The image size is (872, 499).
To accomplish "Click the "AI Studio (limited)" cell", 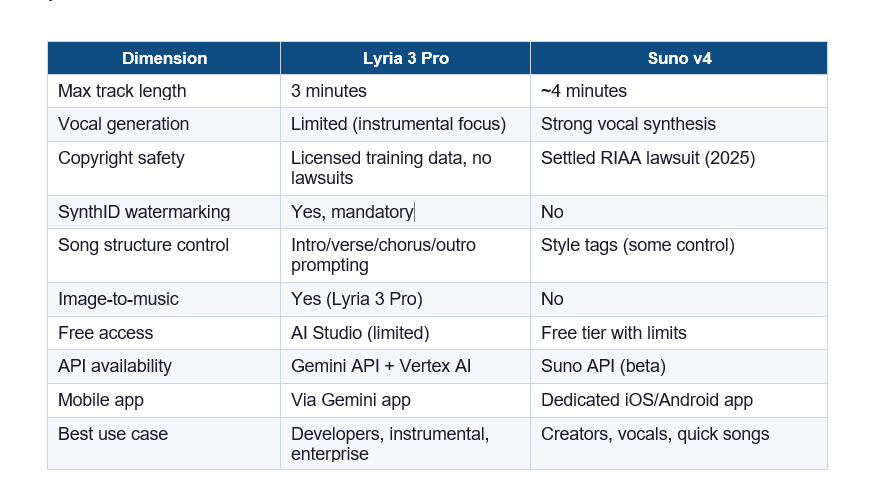I will tap(360, 333).
